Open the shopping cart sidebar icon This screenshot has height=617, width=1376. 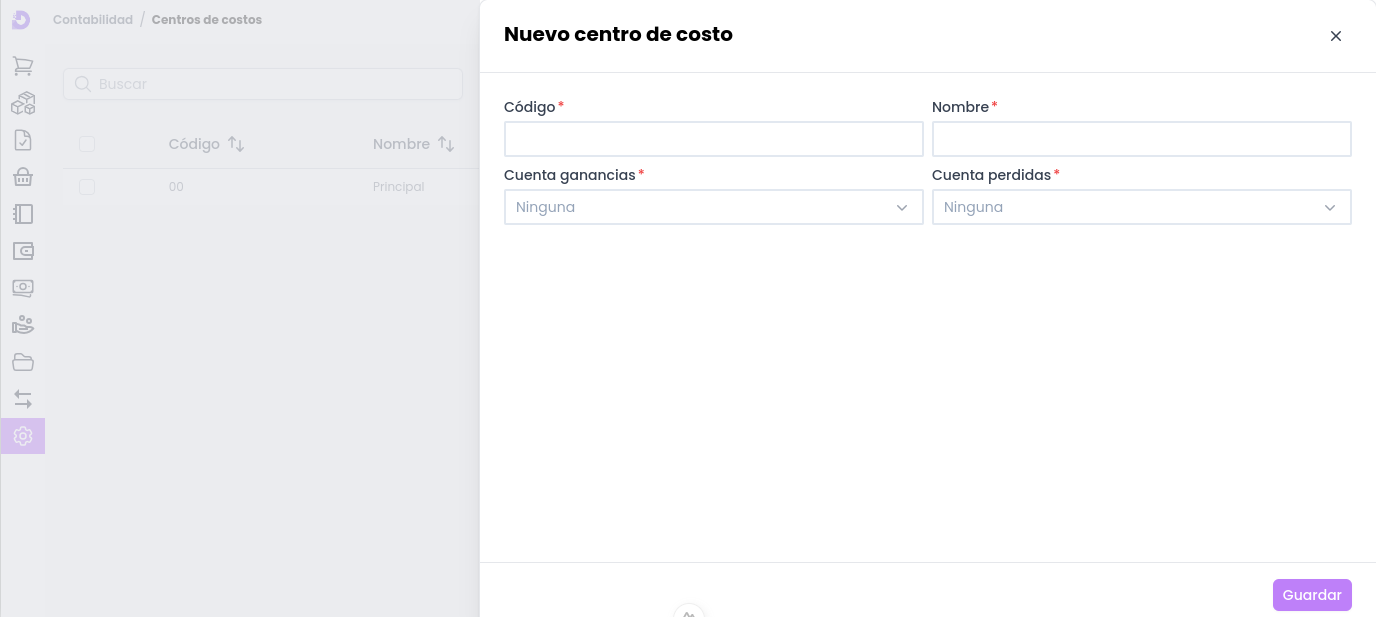pyautogui.click(x=23, y=67)
